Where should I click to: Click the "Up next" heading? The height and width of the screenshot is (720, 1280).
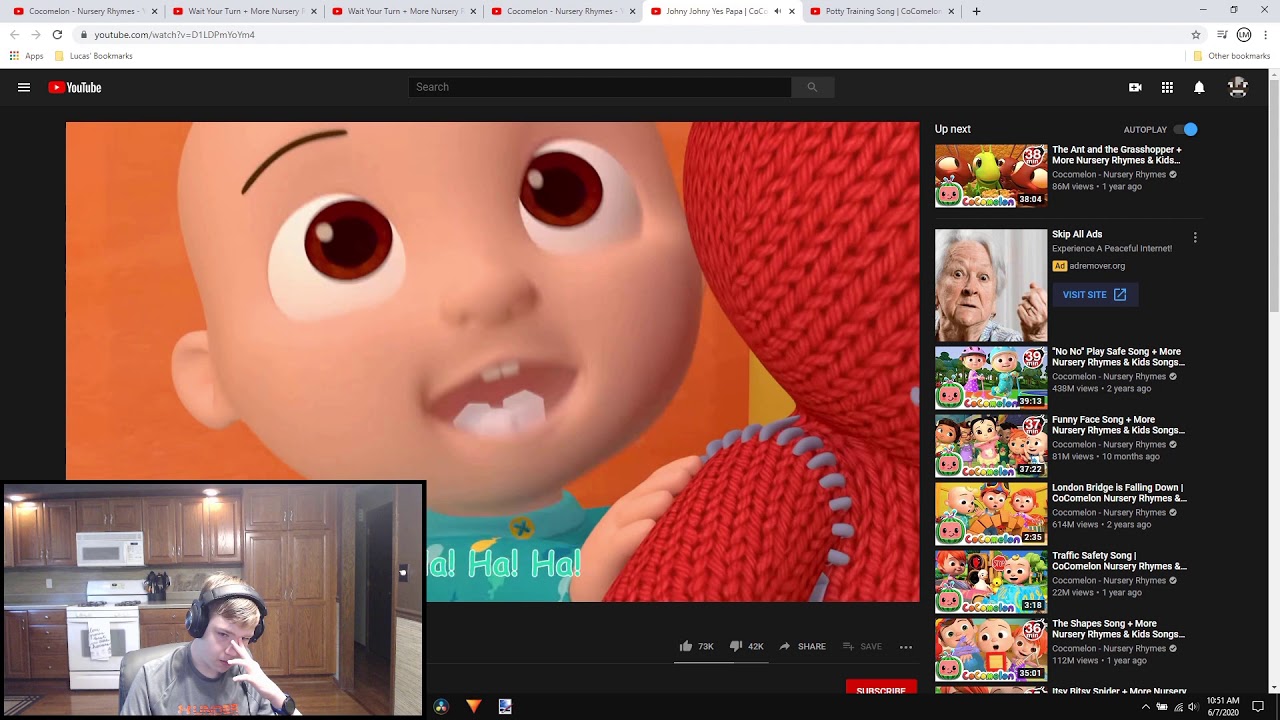tap(953, 129)
